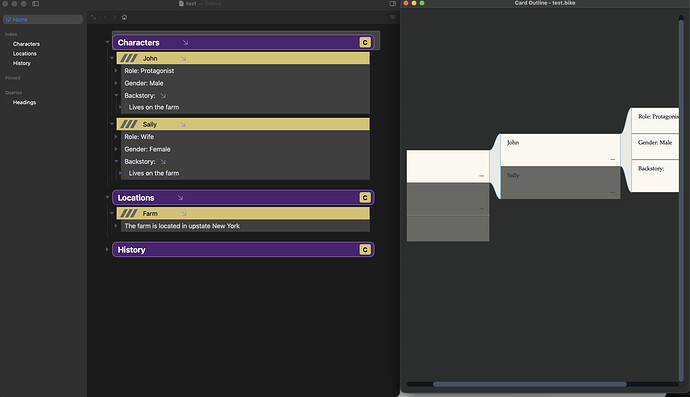
Task: Click the leftmost white root card in Card Outline
Action: 448,166
